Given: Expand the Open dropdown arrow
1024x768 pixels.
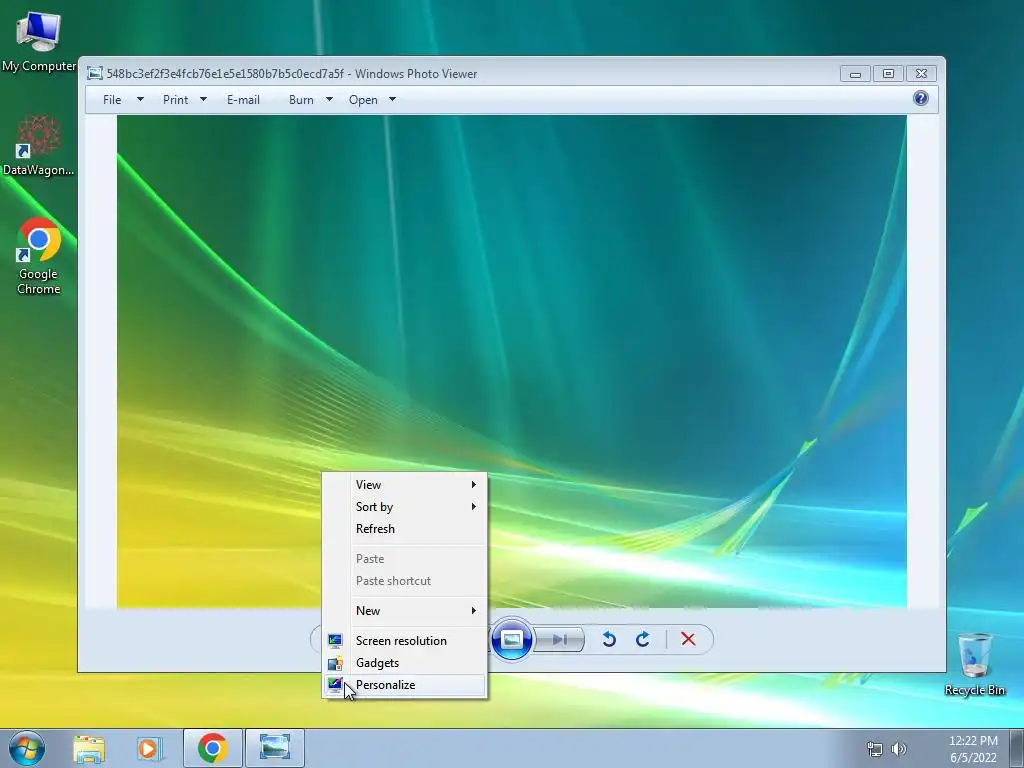Looking at the screenshot, I should tap(392, 100).
